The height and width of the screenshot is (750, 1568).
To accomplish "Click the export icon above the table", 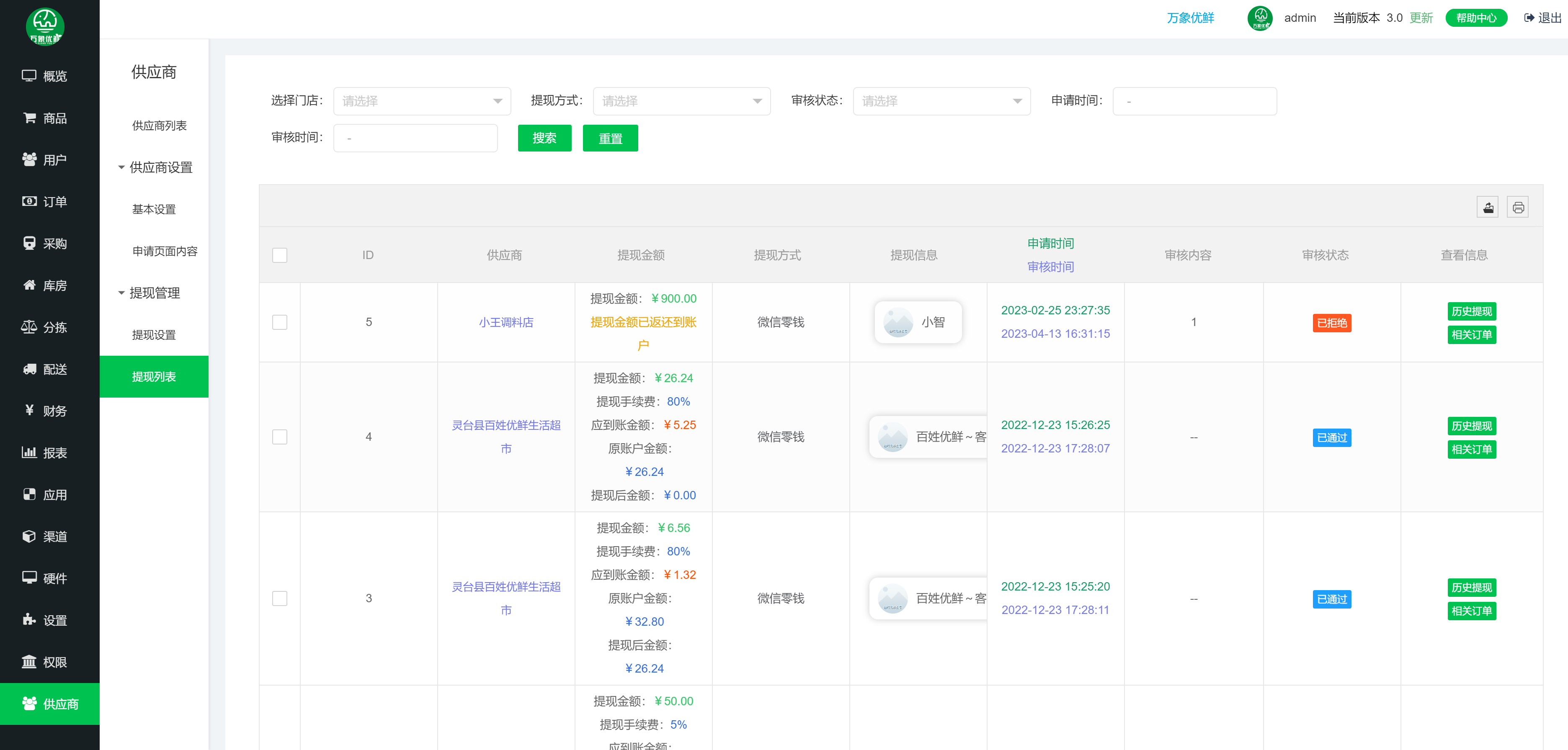I will (1487, 208).
